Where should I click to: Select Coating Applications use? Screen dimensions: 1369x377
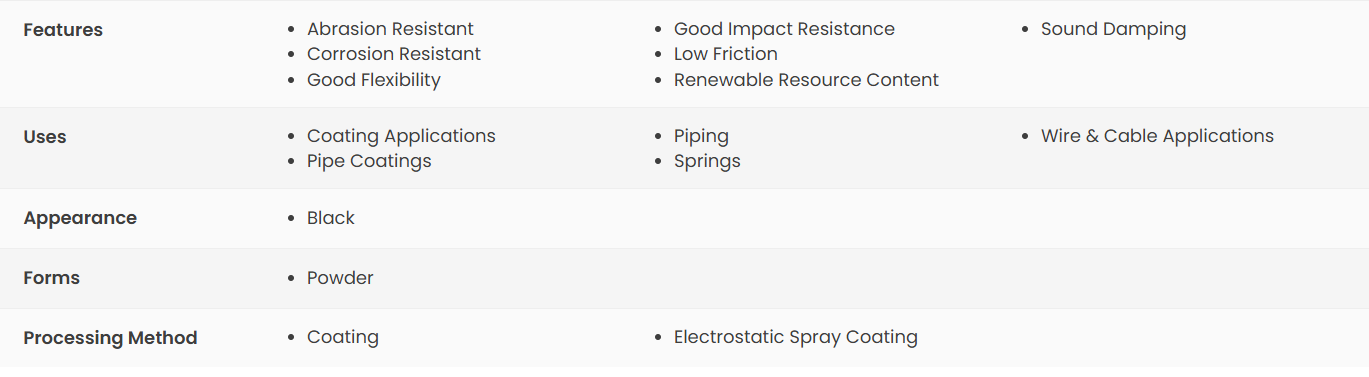[x=401, y=136]
